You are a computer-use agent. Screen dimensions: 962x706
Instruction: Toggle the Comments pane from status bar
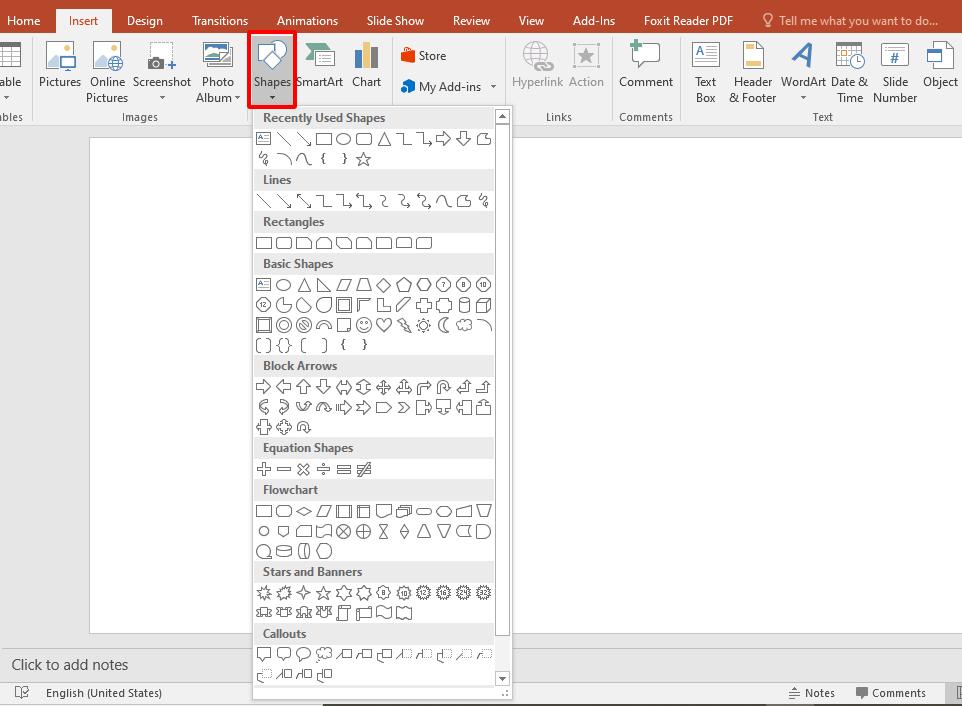tap(889, 693)
